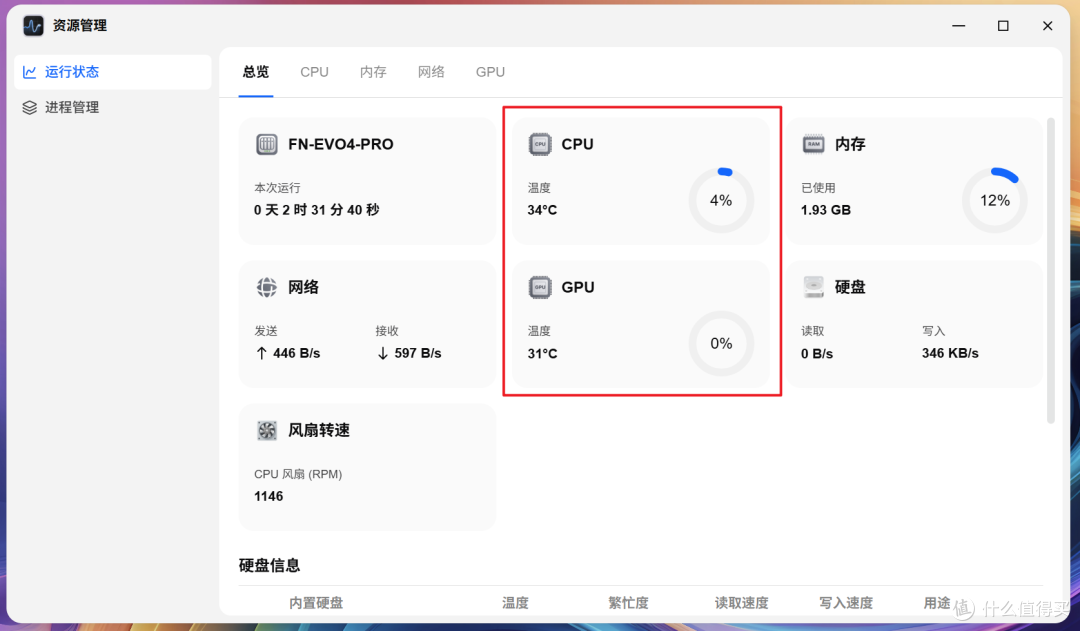1080x631 pixels.
Task: Click the CPU 风扇 (RPM) label
Action: 298,474
